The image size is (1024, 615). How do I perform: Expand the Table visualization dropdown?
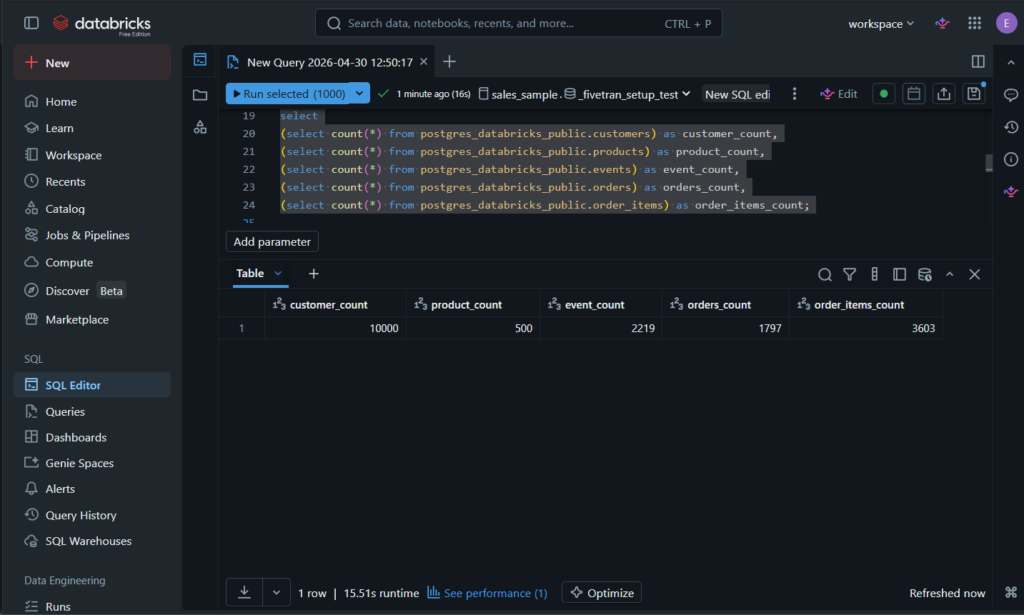278,274
